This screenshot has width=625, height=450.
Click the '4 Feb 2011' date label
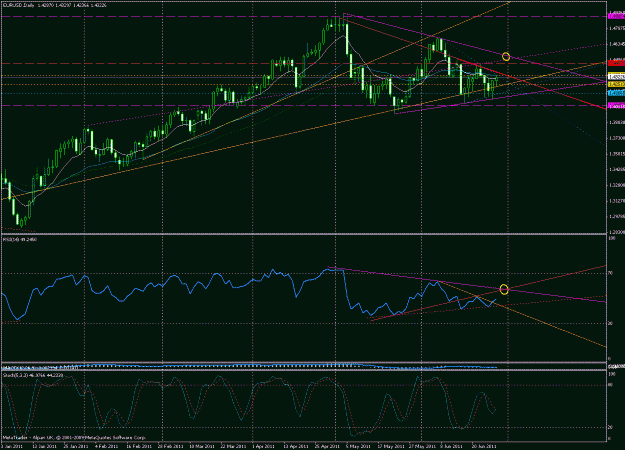tap(107, 446)
